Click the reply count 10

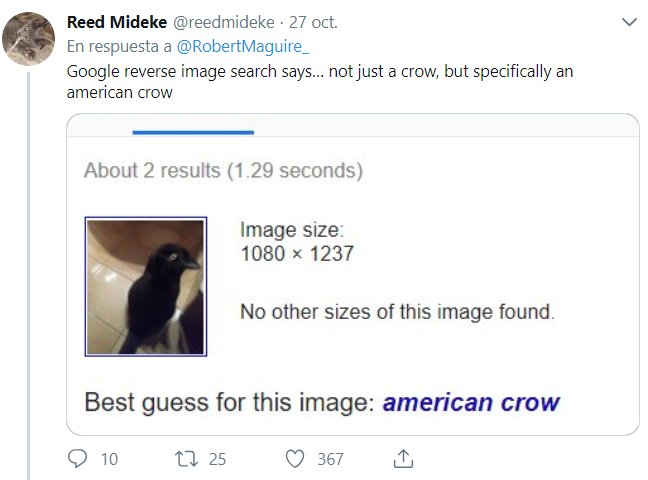click(110, 459)
